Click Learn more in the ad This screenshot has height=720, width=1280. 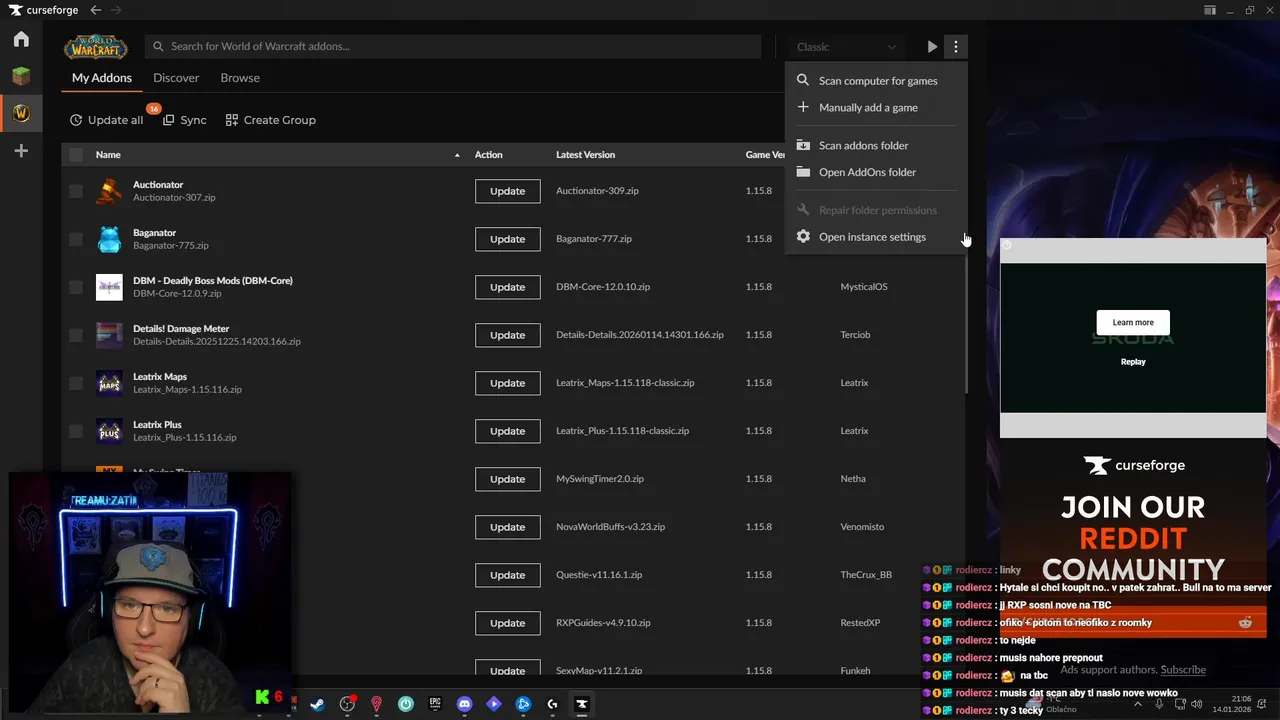click(1133, 322)
